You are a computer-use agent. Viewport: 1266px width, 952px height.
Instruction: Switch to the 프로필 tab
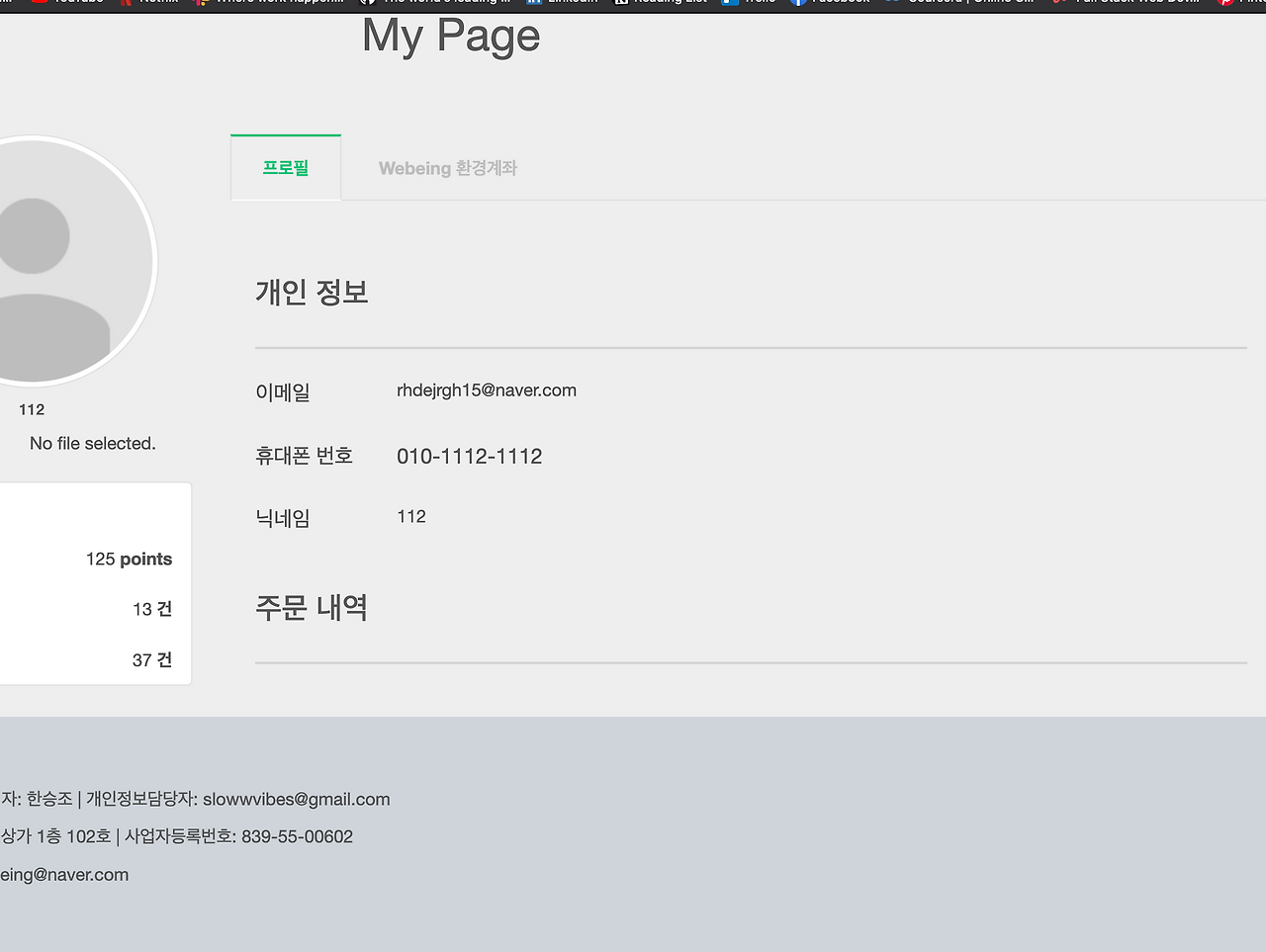coord(285,167)
